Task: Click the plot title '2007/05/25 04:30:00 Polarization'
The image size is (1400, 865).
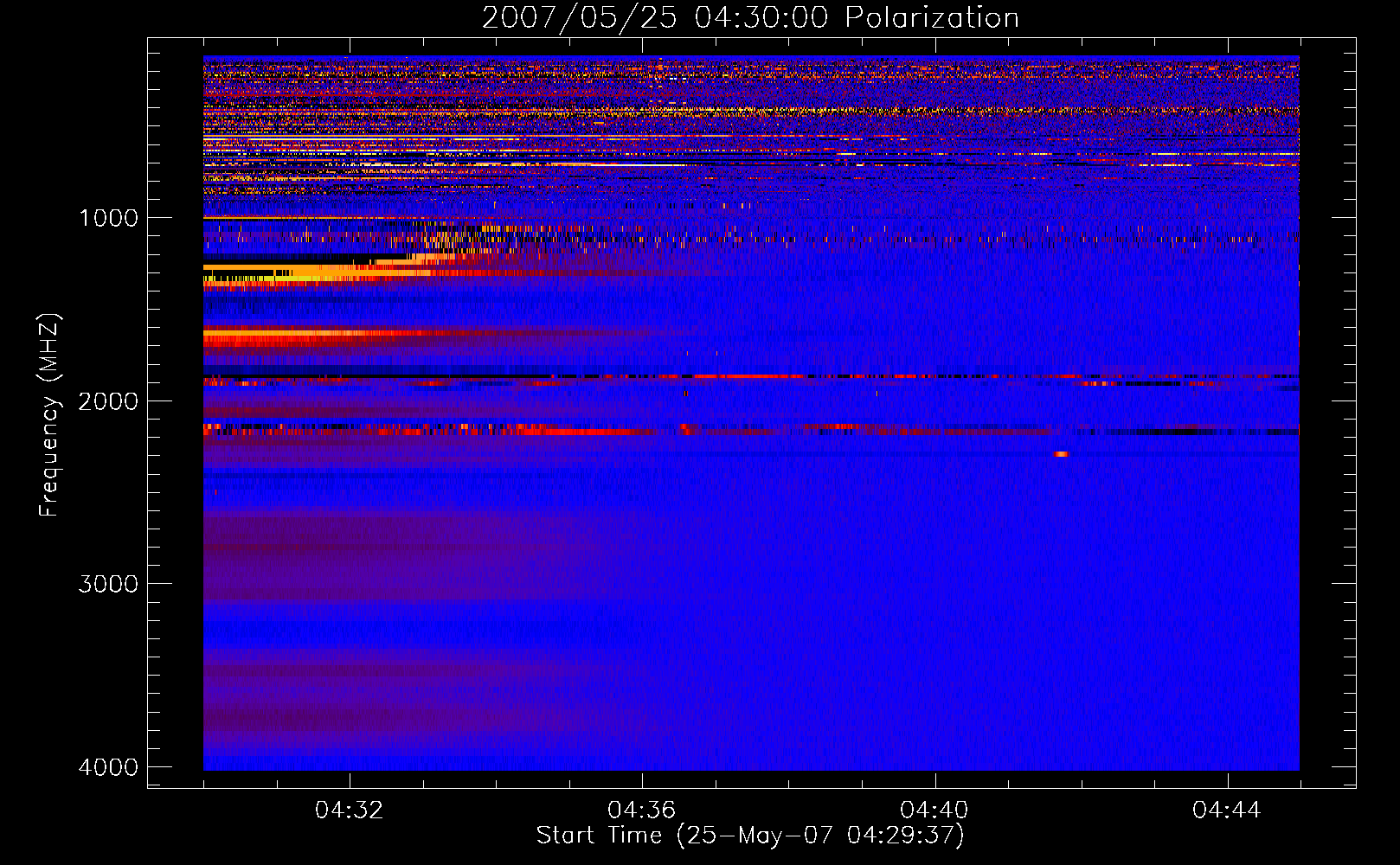Action: 750,17
